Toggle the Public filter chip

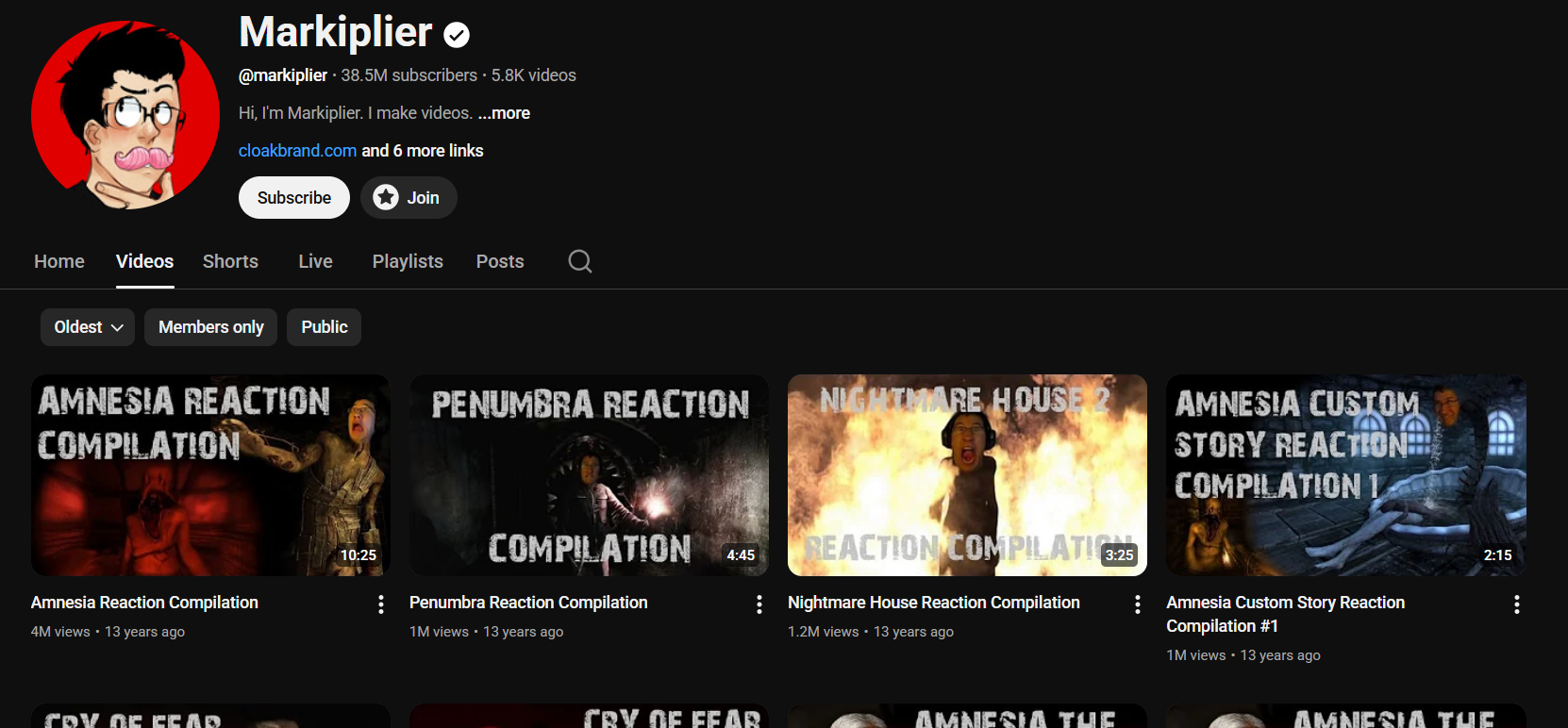324,327
